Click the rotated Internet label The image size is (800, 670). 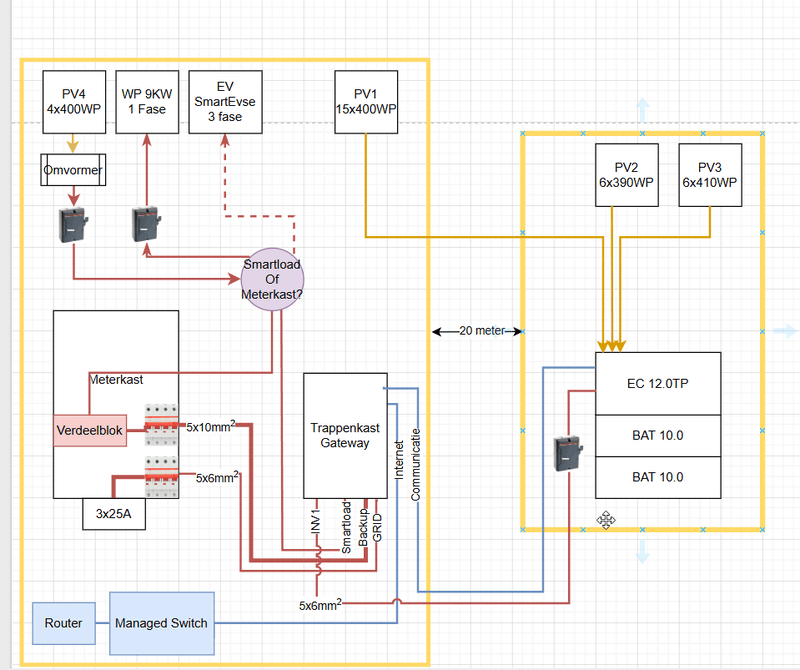[x=399, y=459]
